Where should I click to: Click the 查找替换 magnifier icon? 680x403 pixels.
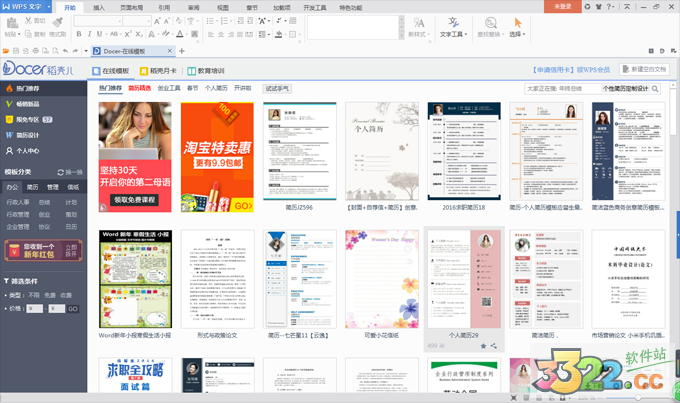(489, 22)
